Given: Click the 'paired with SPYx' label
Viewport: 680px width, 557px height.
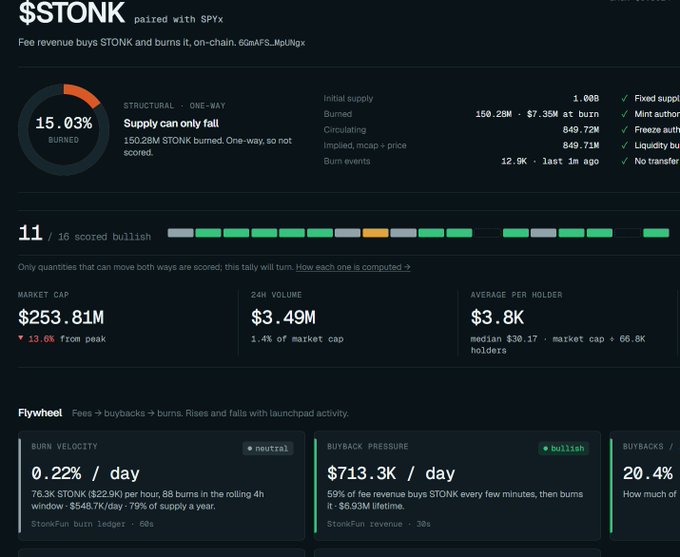Looking at the screenshot, I should click(178, 20).
